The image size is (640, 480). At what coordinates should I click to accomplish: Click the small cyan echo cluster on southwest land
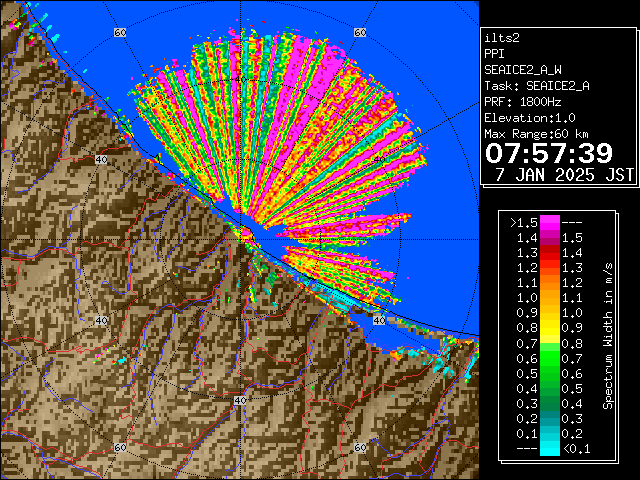tap(121, 361)
